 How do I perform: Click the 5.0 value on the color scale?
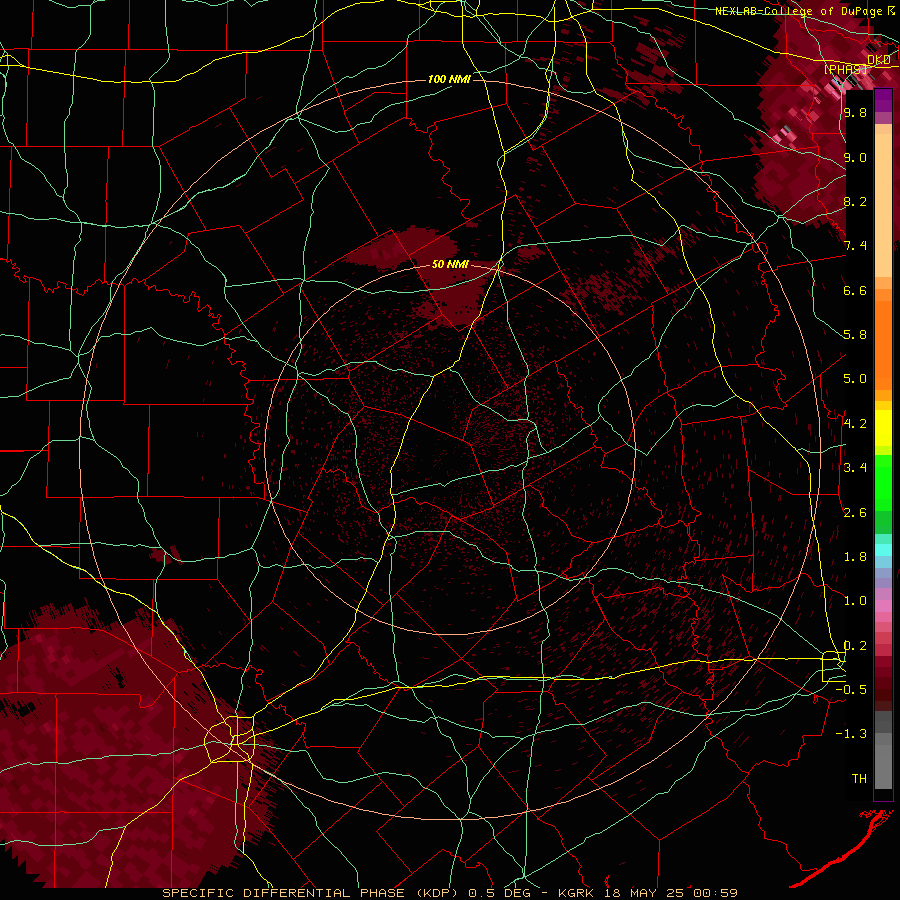(x=855, y=379)
